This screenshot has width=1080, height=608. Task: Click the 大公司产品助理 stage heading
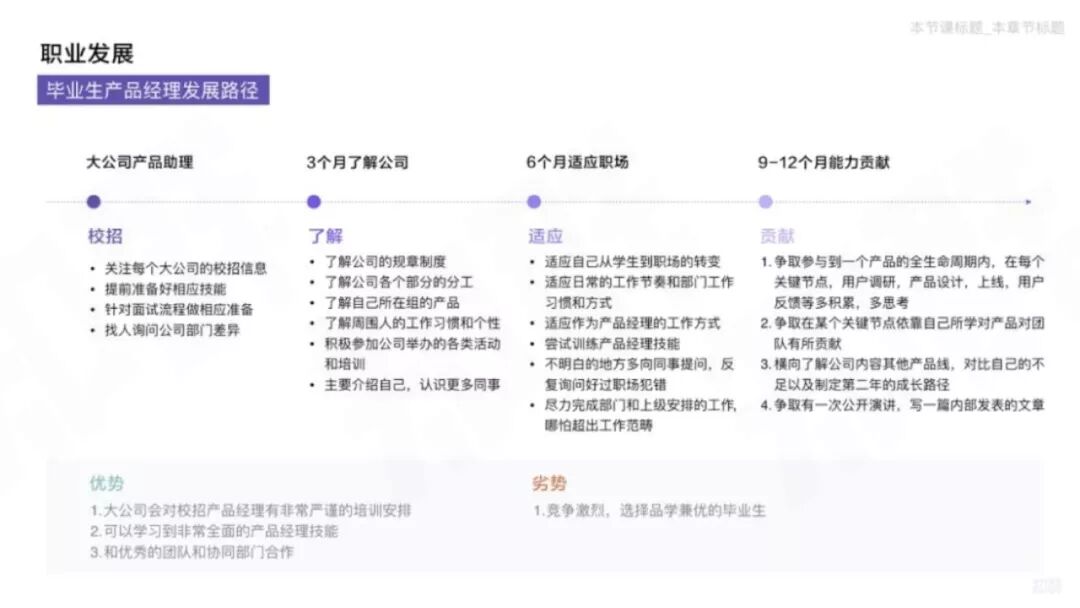coord(140,163)
